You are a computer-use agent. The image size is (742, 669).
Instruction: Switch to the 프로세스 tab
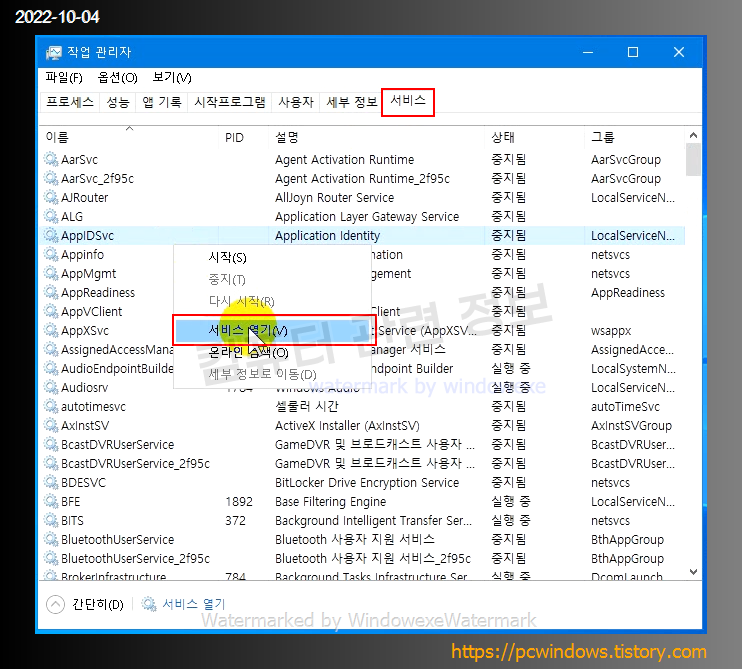point(70,102)
